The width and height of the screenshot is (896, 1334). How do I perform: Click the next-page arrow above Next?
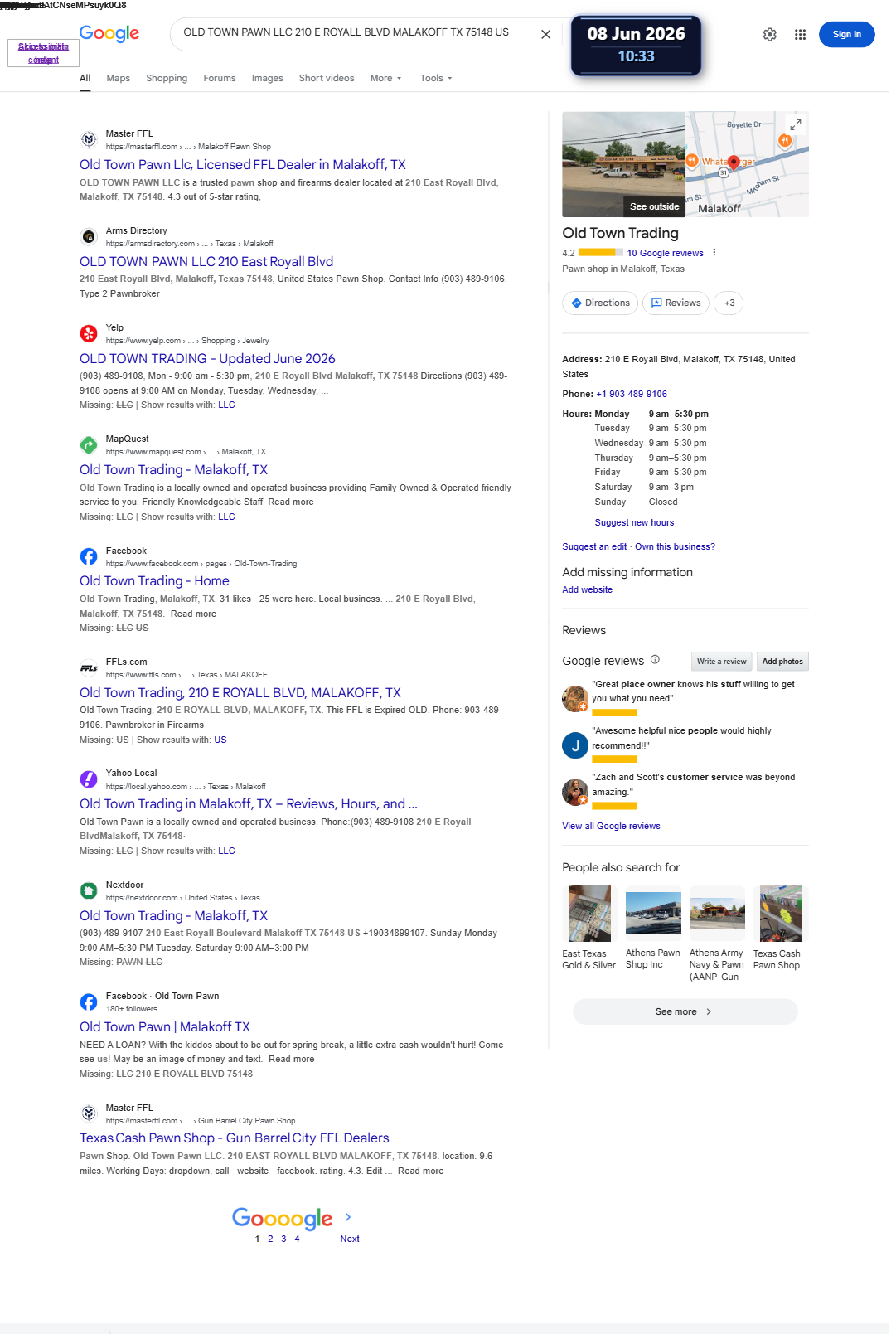click(348, 1217)
